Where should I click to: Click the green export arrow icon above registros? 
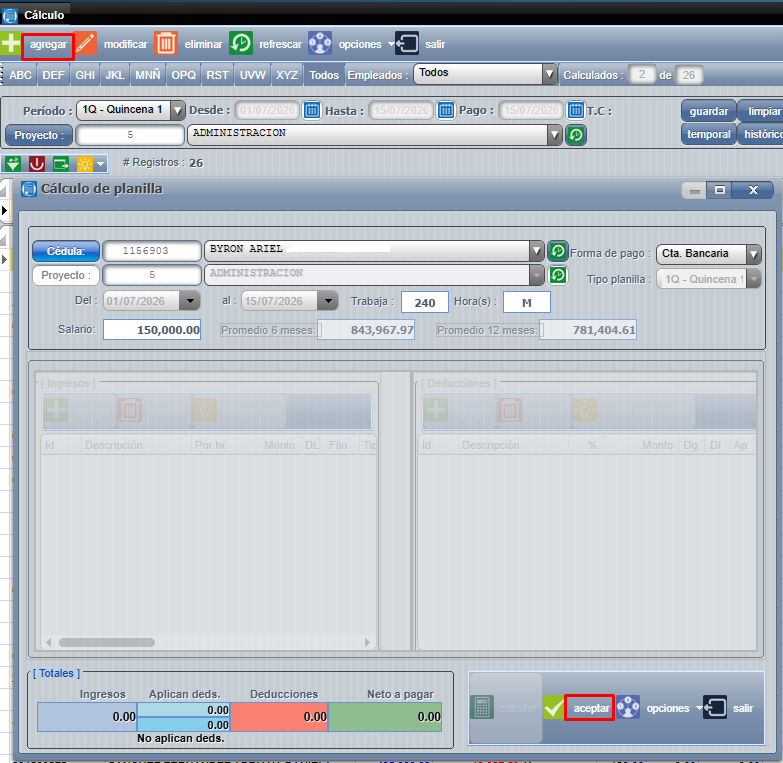[x=61, y=163]
